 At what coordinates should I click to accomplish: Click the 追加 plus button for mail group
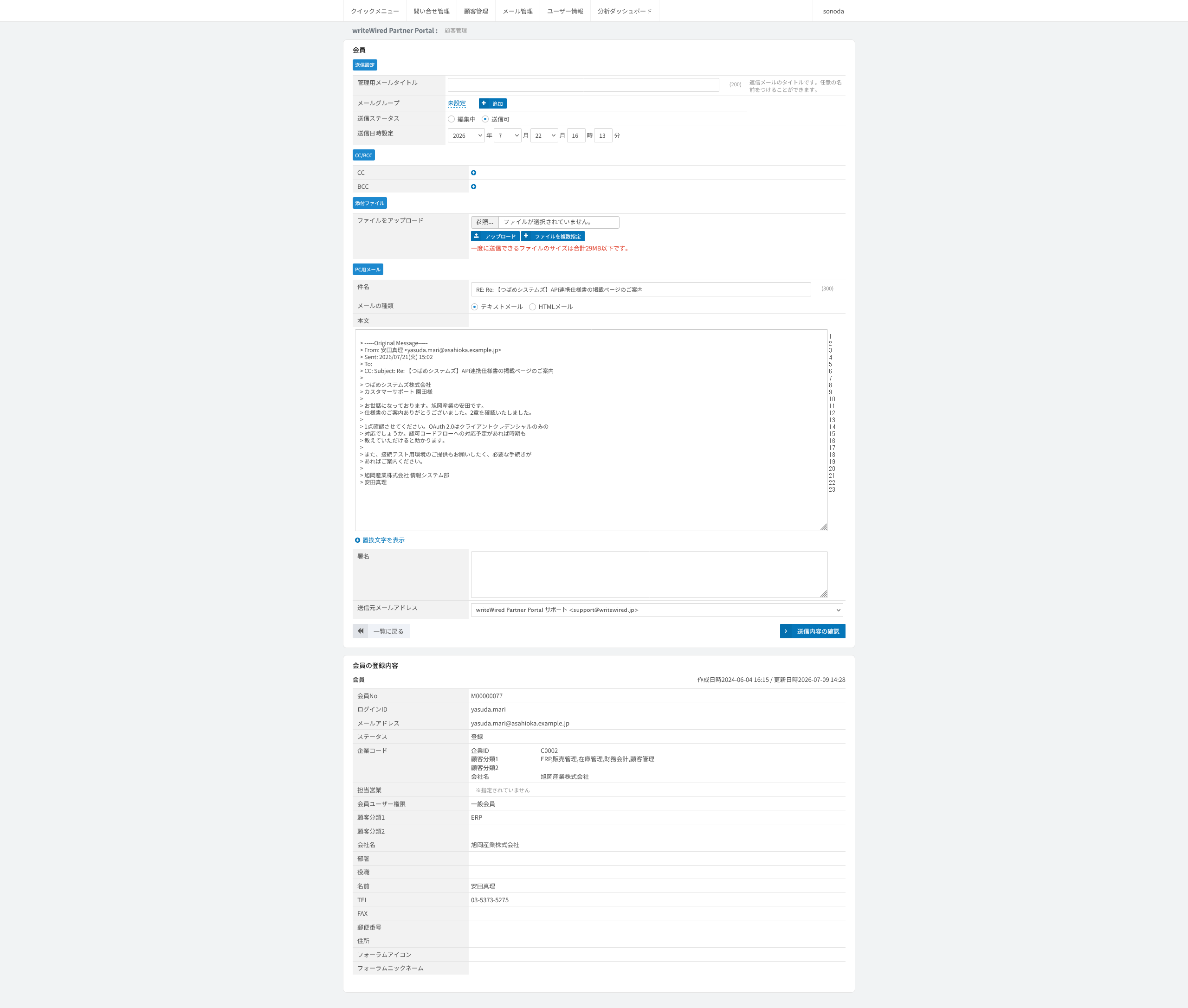click(x=493, y=103)
